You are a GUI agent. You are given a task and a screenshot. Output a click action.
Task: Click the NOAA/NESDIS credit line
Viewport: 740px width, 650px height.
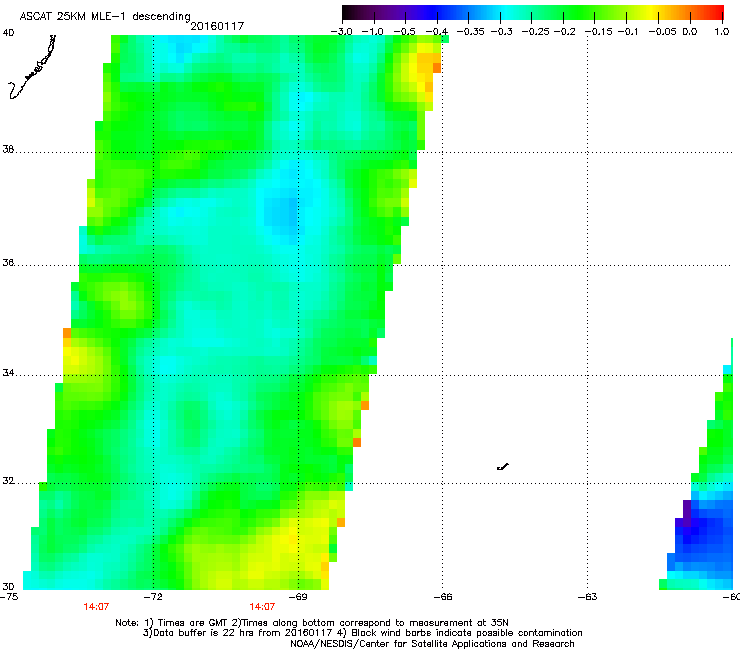coord(432,644)
